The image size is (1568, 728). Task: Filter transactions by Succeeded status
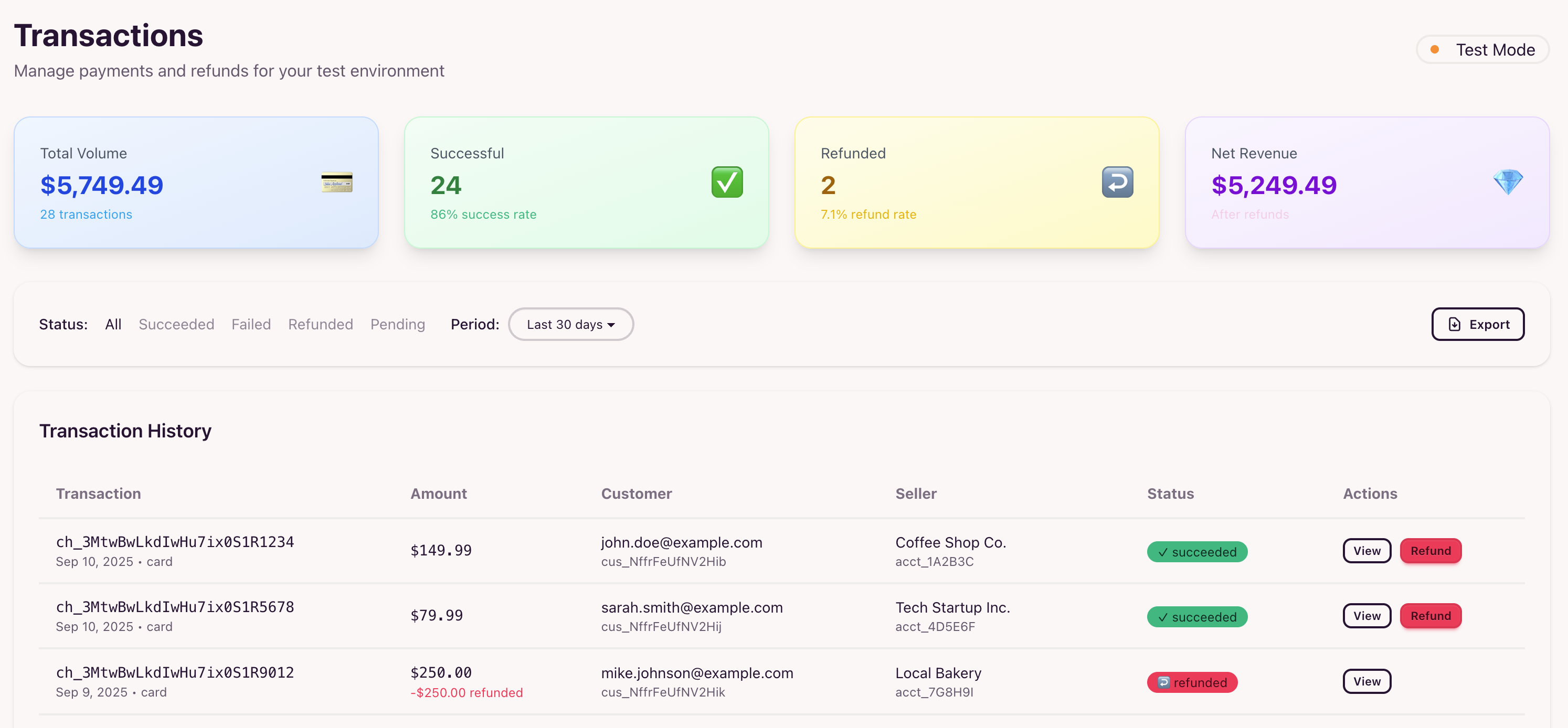[x=176, y=324]
